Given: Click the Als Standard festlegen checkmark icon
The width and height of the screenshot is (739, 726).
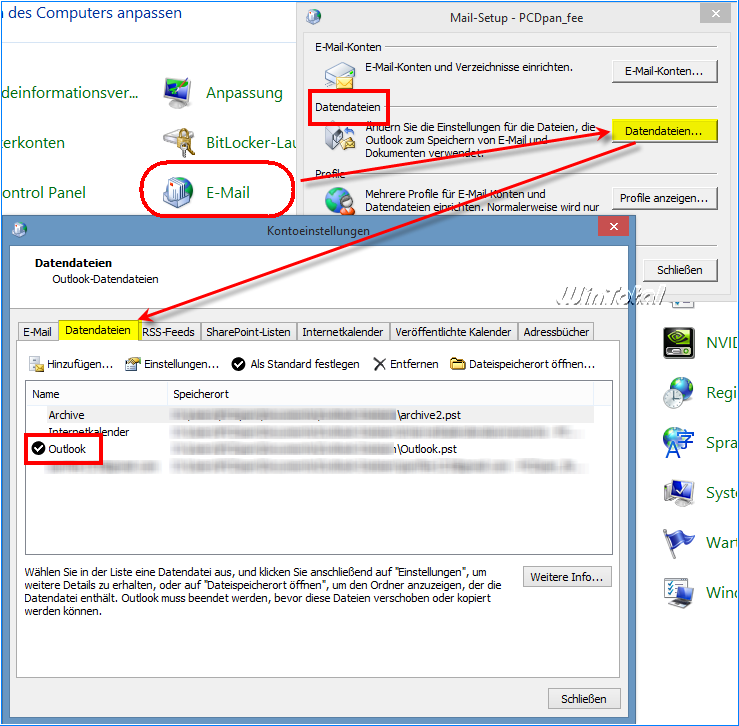Looking at the screenshot, I should tap(238, 364).
